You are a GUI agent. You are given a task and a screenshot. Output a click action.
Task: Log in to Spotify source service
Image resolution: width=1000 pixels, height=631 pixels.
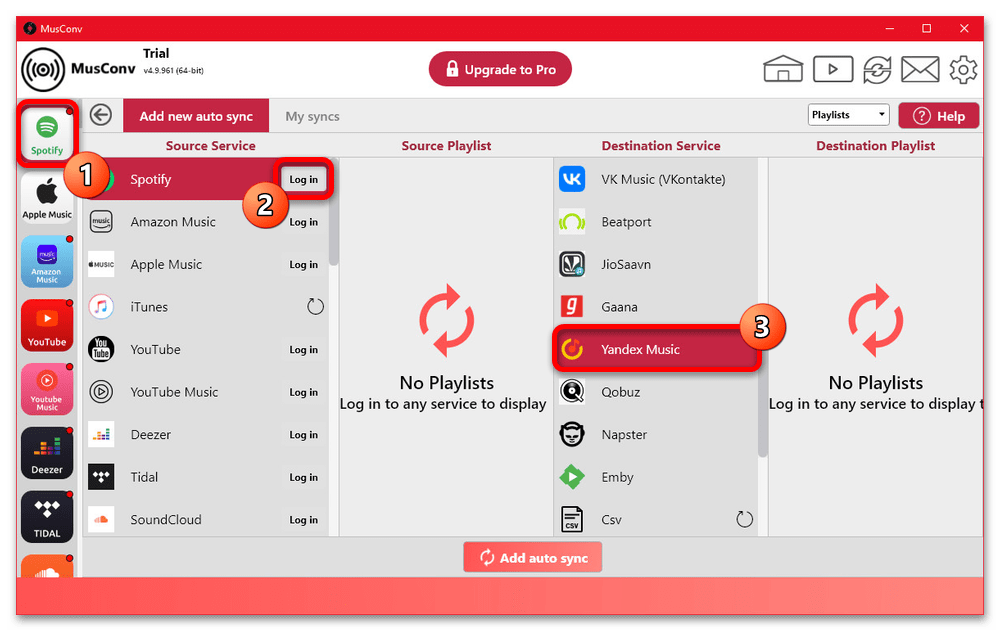point(304,179)
